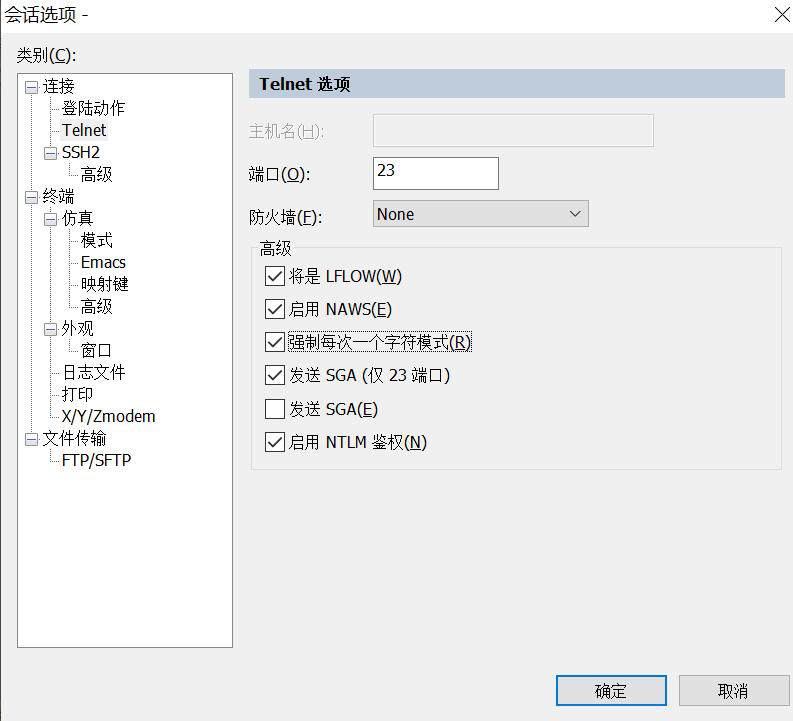
Task: Select FTP/SFTP in category tree
Action: pyautogui.click(x=96, y=460)
